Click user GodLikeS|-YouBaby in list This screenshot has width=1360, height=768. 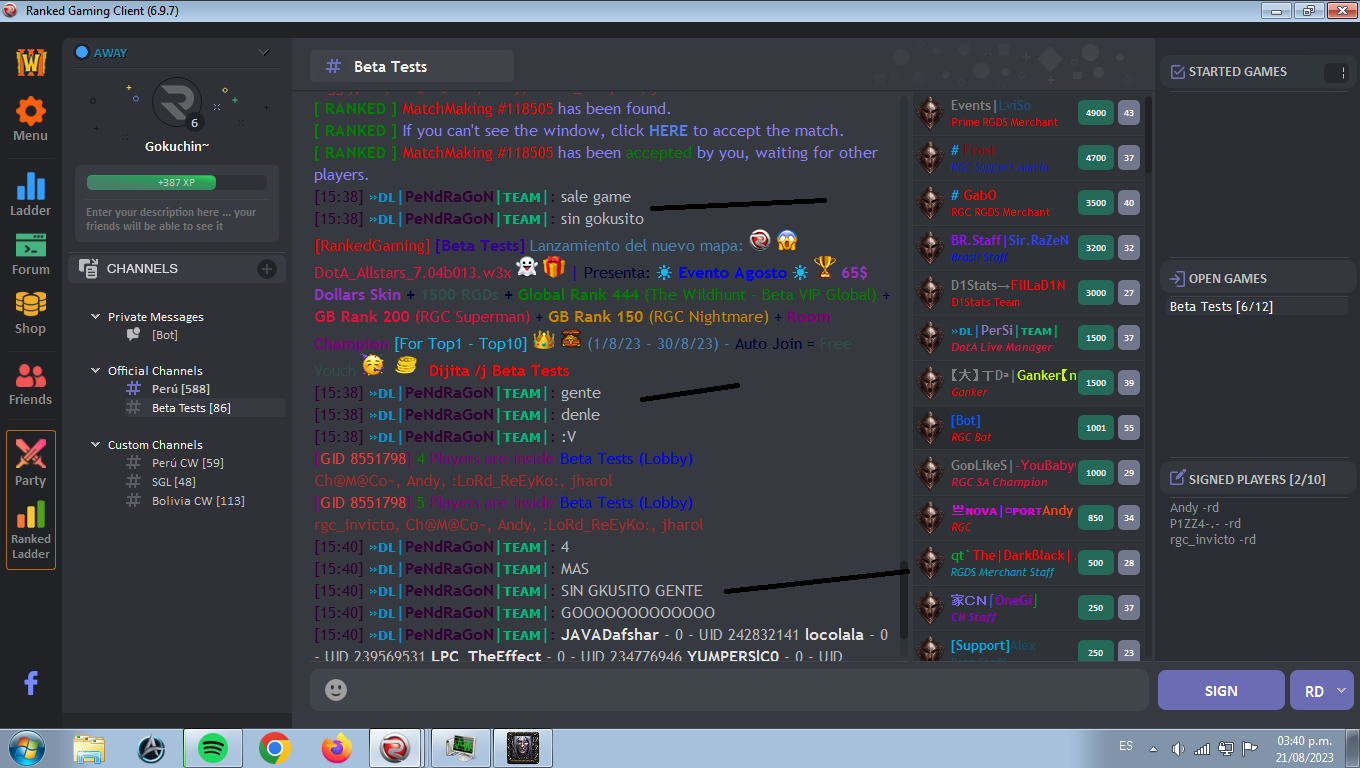click(1013, 465)
